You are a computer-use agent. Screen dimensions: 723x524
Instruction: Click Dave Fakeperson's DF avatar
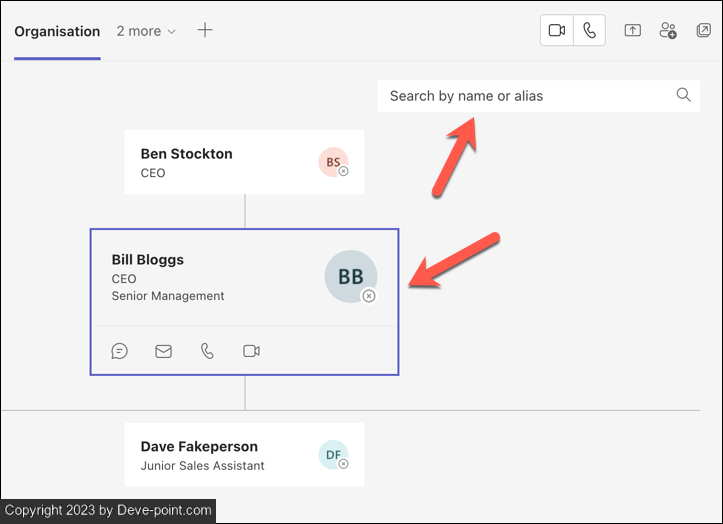click(333, 455)
